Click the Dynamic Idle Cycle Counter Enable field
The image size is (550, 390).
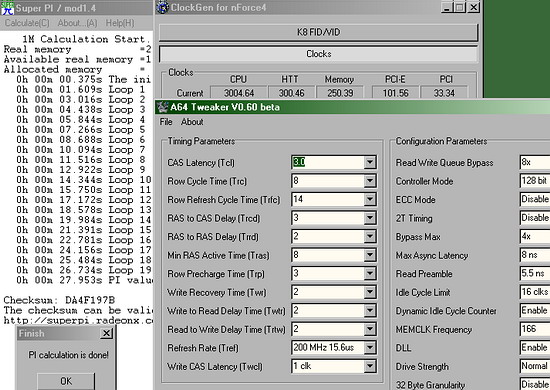[x=535, y=311]
